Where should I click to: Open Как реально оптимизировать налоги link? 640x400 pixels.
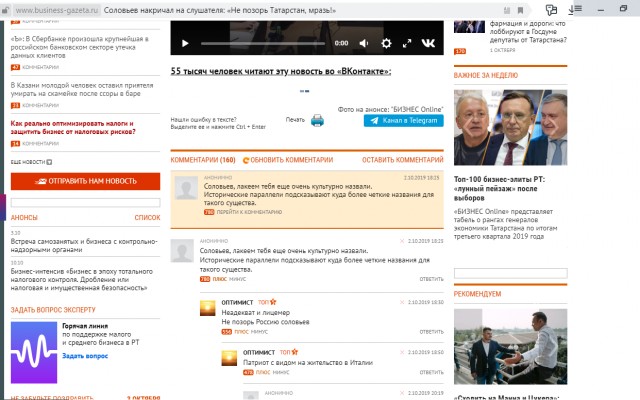click(x=73, y=127)
